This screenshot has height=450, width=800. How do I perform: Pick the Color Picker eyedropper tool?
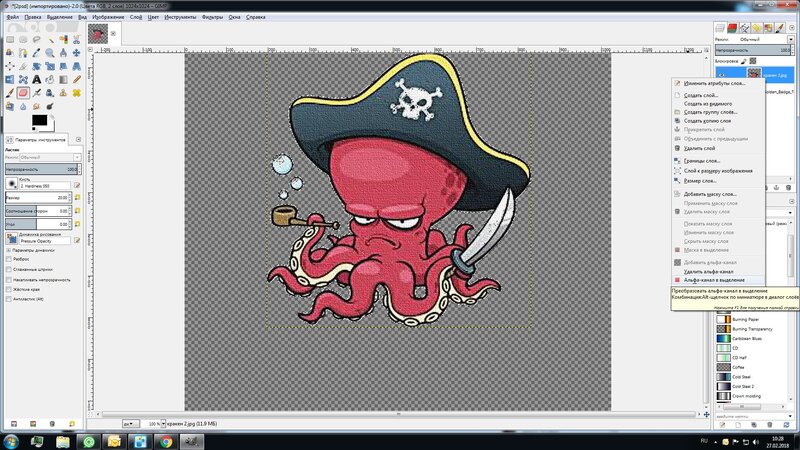(37, 53)
